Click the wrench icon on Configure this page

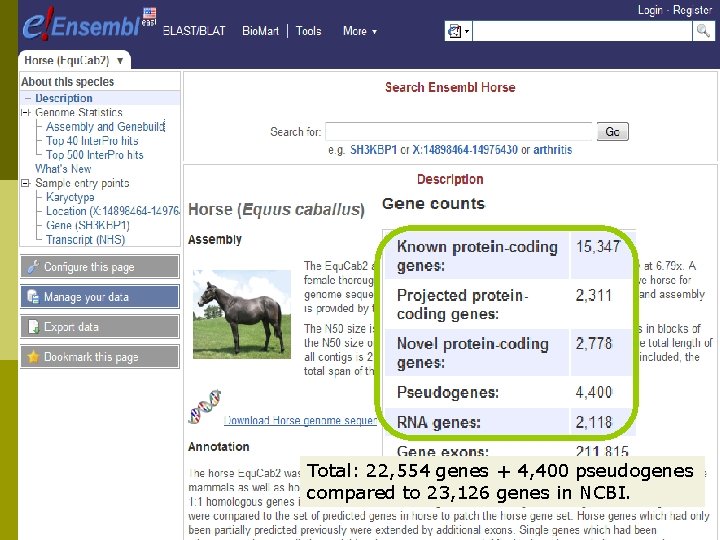click(x=33, y=267)
